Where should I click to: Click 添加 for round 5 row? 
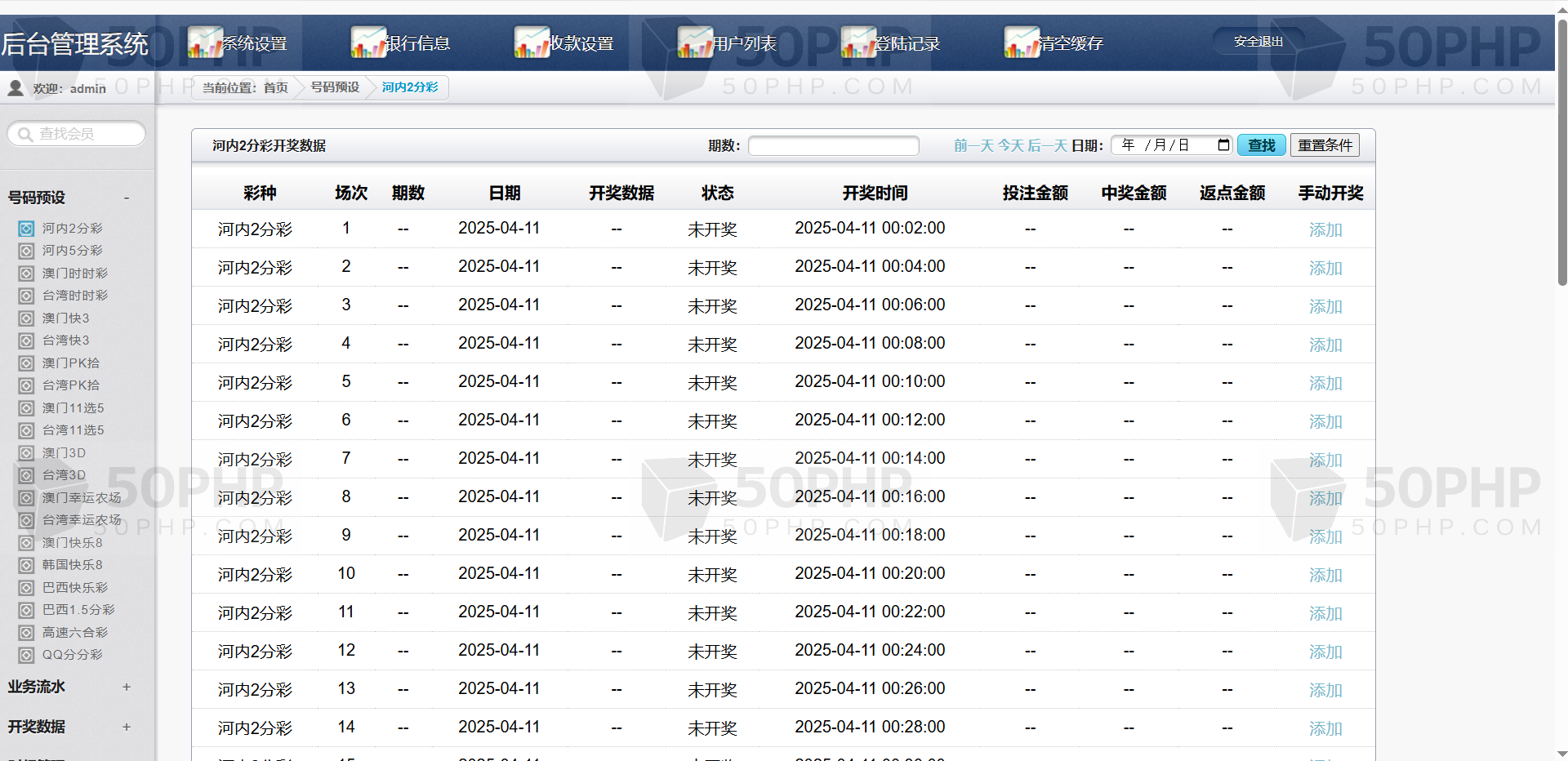1325,383
